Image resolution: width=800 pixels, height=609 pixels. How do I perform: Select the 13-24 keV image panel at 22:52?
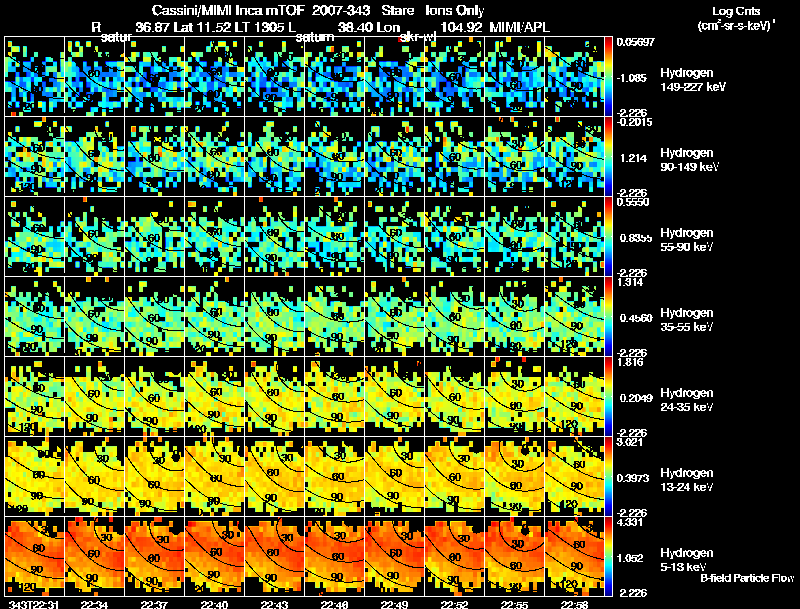454,476
